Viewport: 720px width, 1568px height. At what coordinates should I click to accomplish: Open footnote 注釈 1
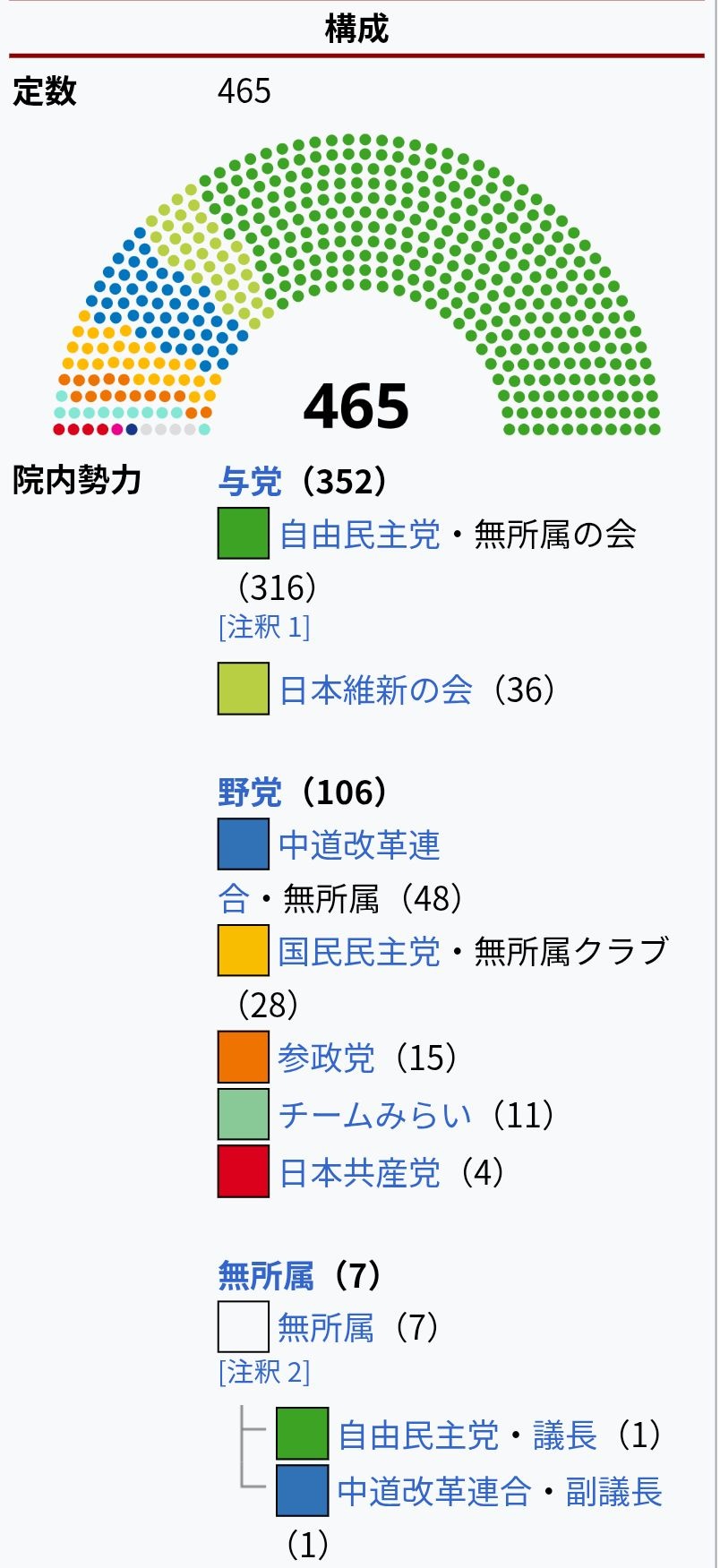264,626
